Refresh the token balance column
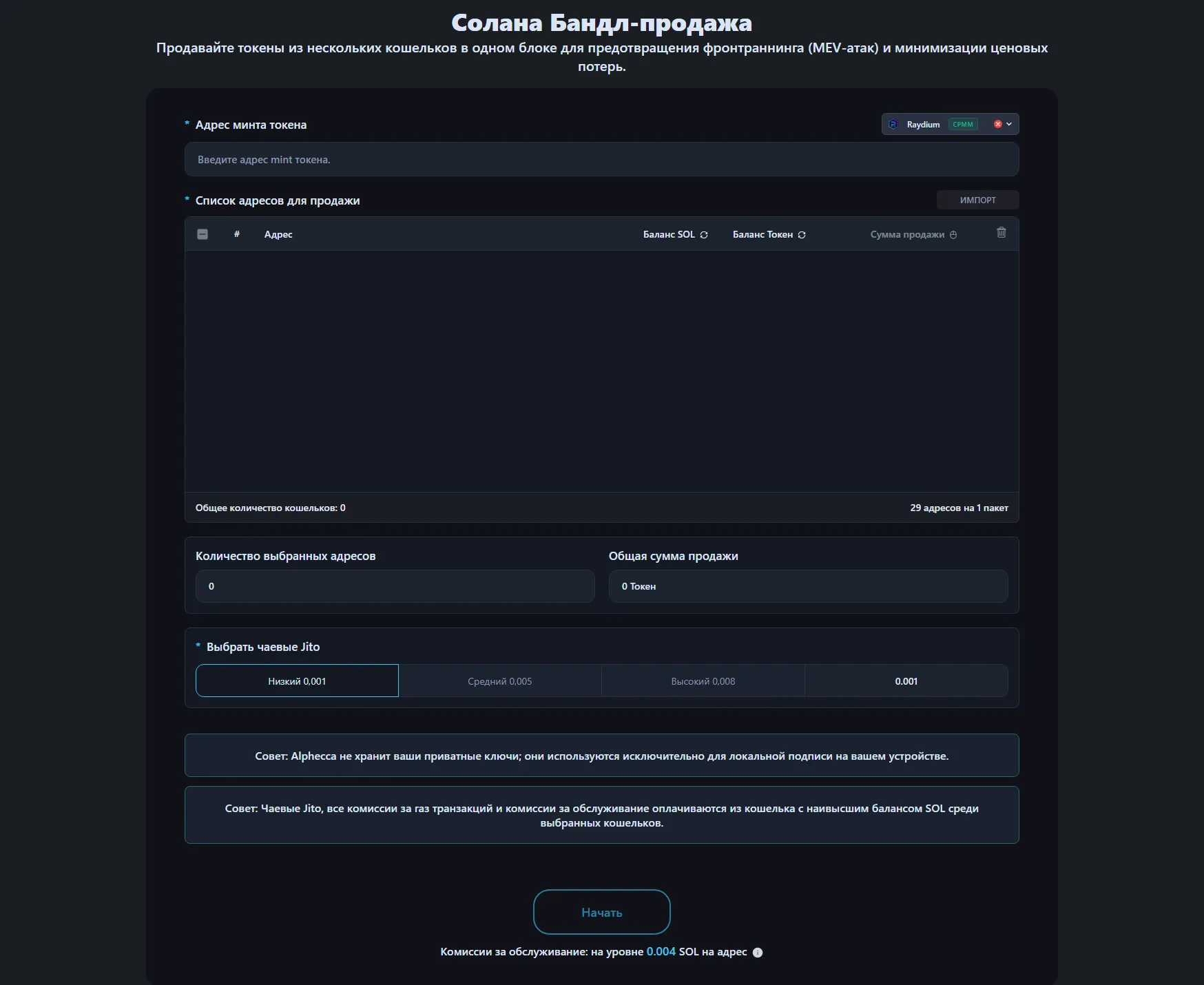 pyautogui.click(x=802, y=235)
